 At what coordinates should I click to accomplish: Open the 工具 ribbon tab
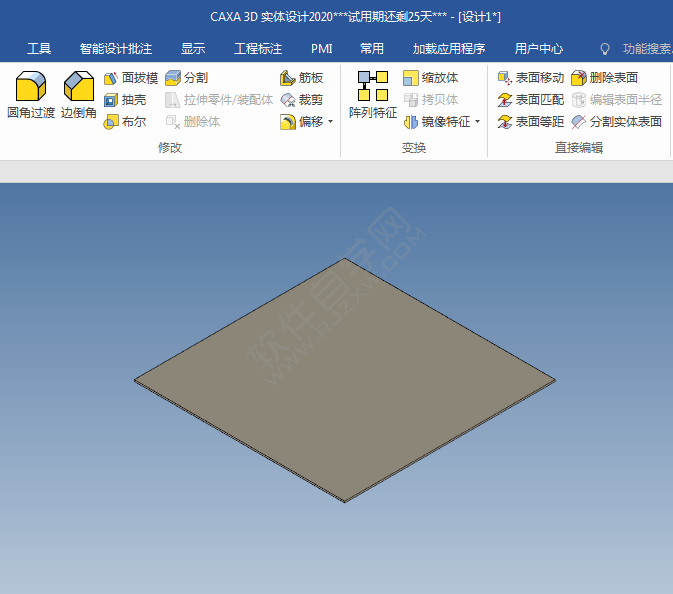pos(39,48)
